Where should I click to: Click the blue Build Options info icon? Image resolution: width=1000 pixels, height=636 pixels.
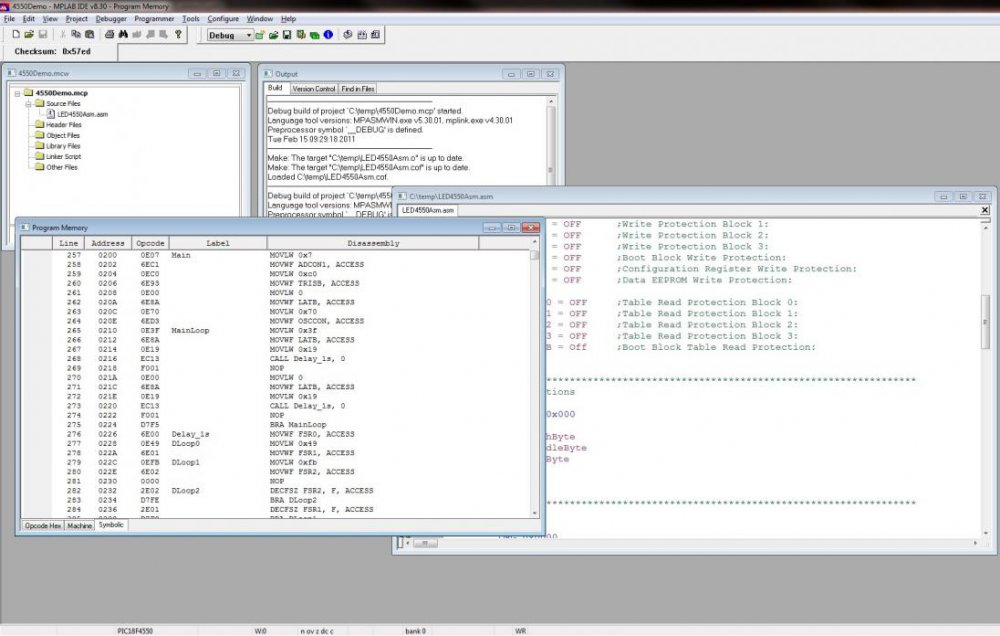point(327,35)
